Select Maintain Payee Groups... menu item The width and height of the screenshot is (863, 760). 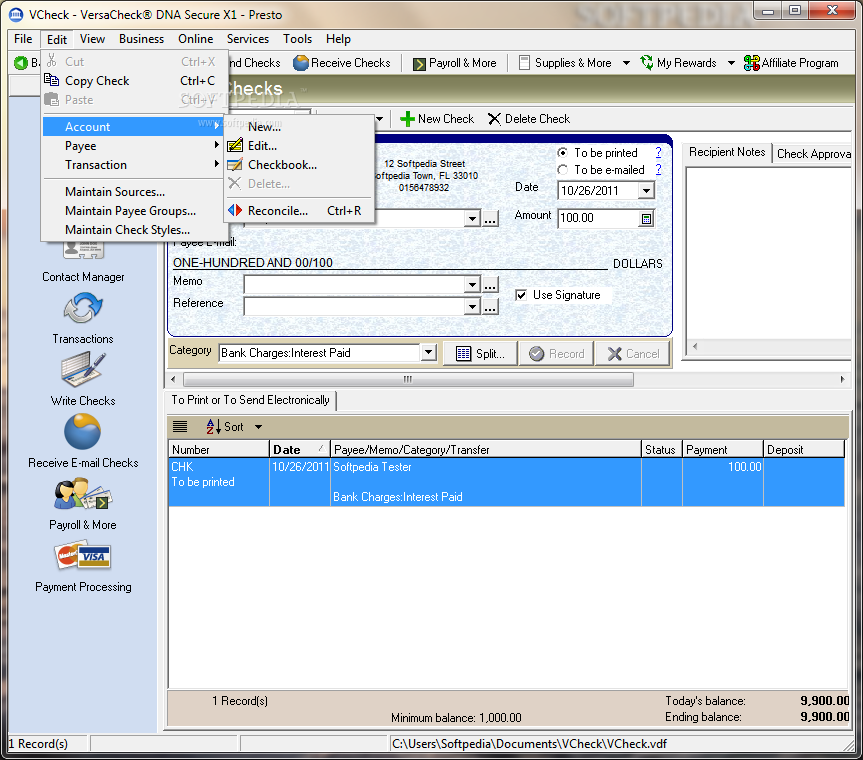pyautogui.click(x=131, y=211)
